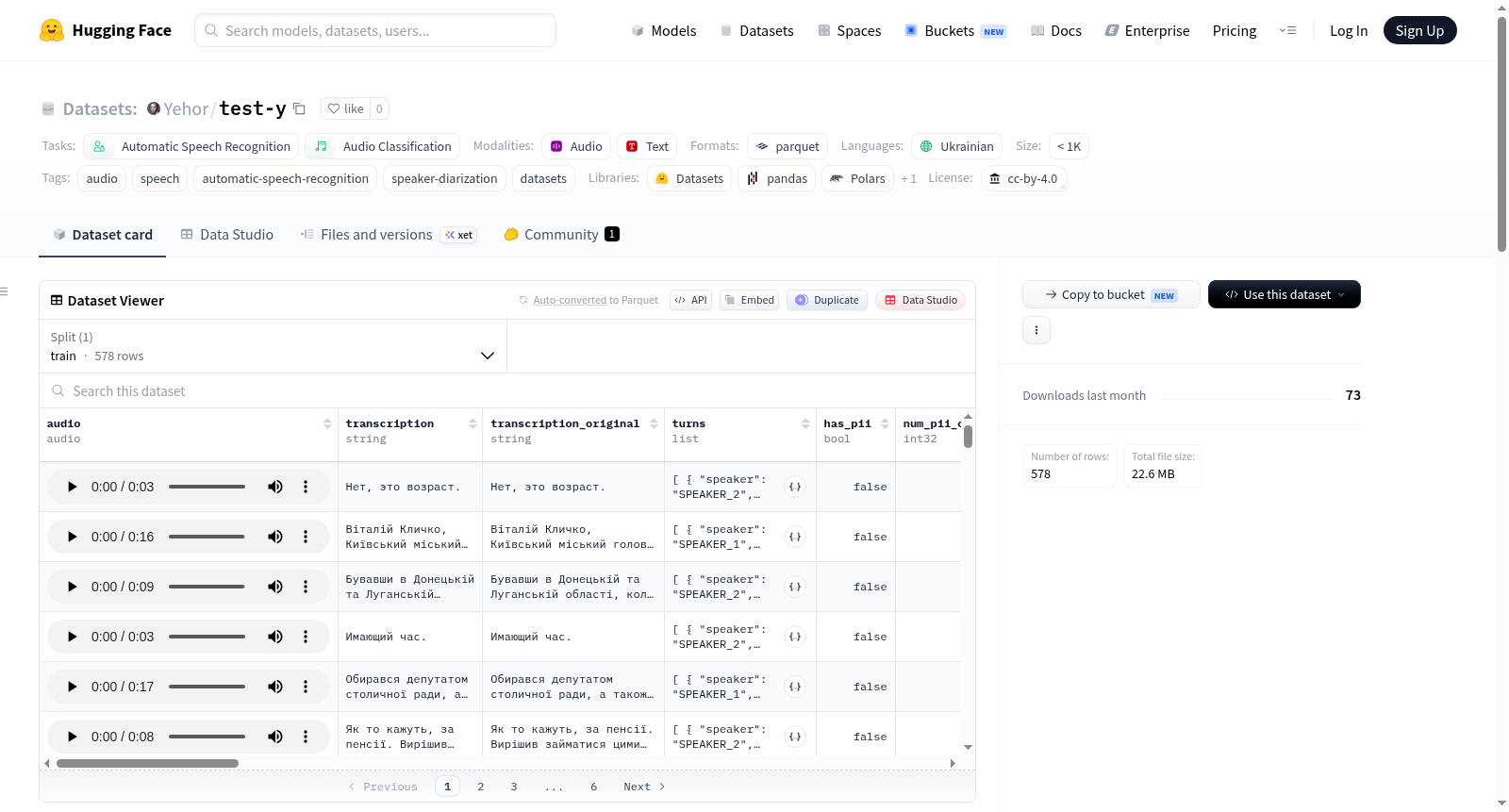Image resolution: width=1509 pixels, height=812 pixels.
Task: Go to the Next page of rows
Action: 644,787
